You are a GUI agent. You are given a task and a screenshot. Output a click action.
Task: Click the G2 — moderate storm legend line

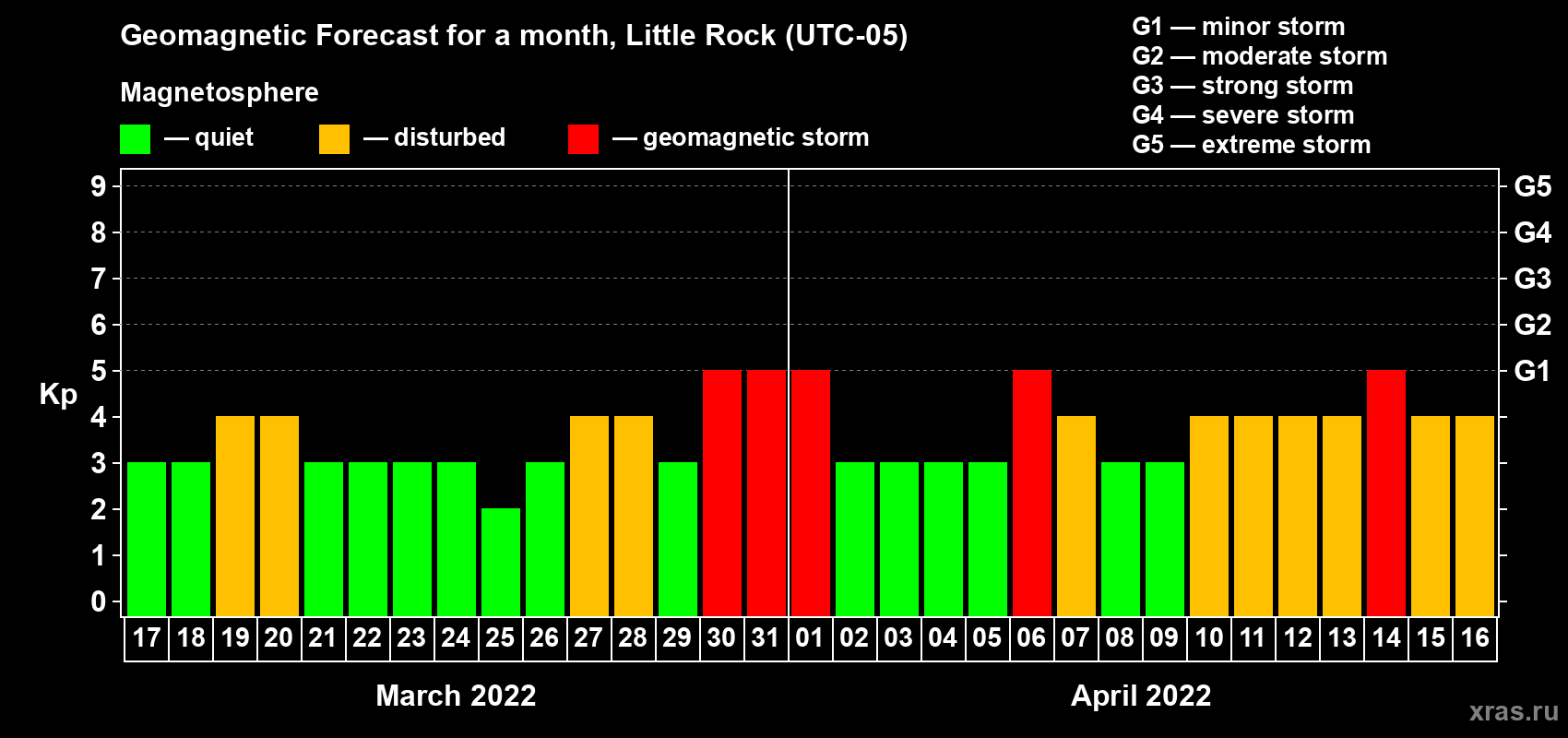(1260, 56)
